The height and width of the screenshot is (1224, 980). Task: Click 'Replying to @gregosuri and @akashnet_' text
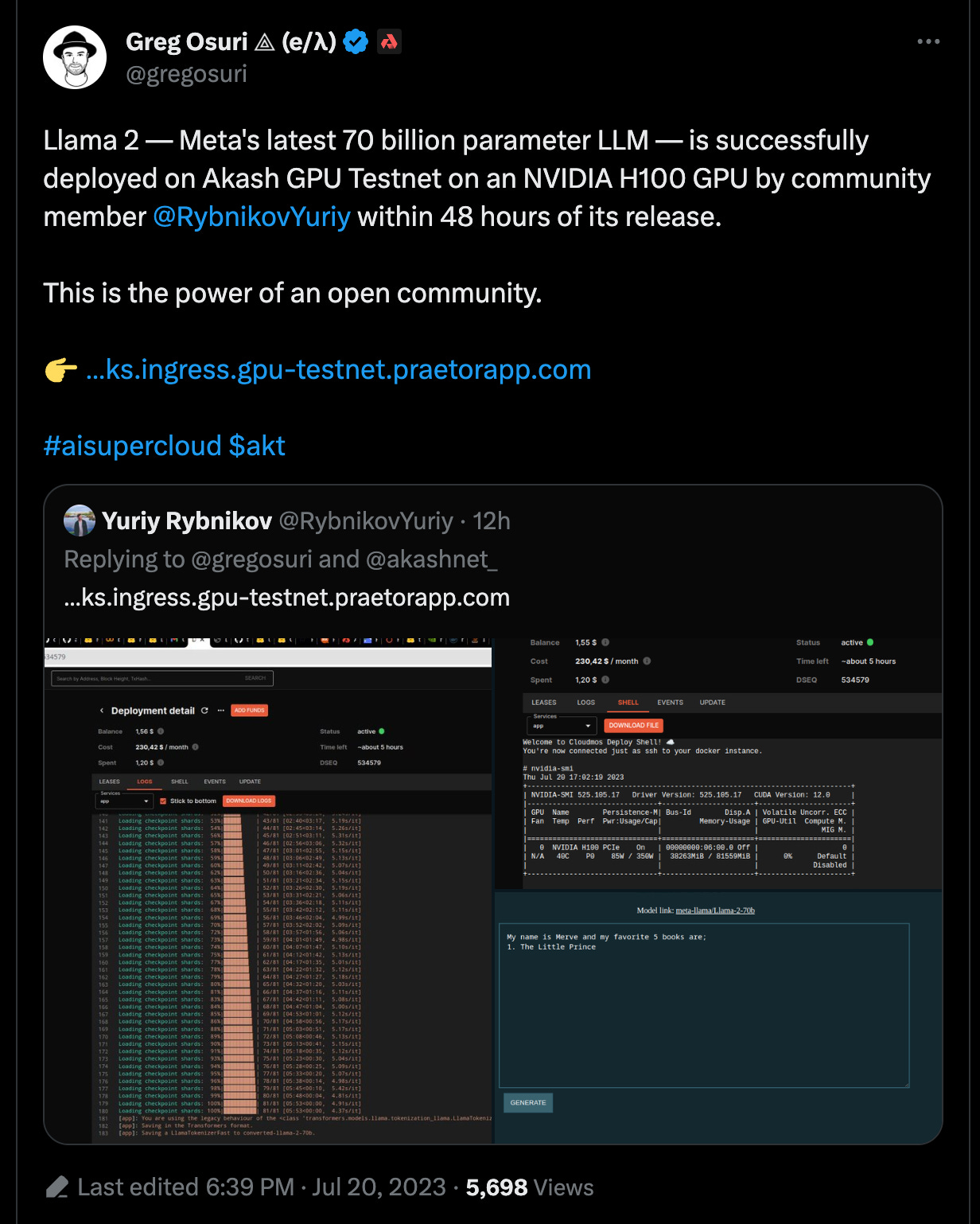click(281, 559)
